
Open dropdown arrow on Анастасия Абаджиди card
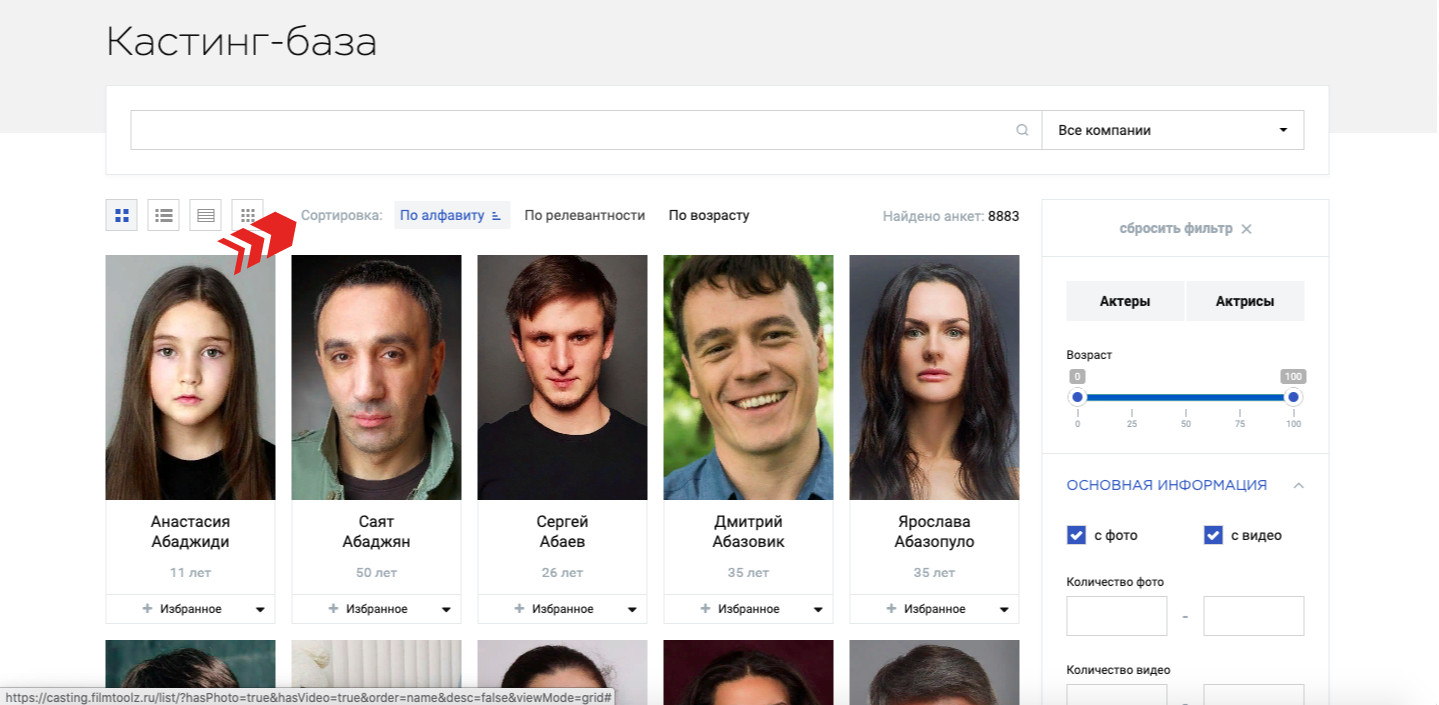(260, 610)
